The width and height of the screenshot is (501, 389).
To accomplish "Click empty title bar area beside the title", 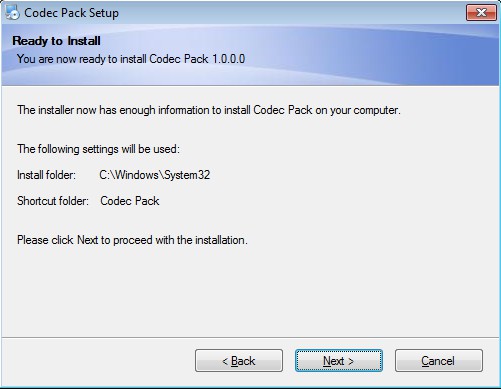I will pos(290,13).
